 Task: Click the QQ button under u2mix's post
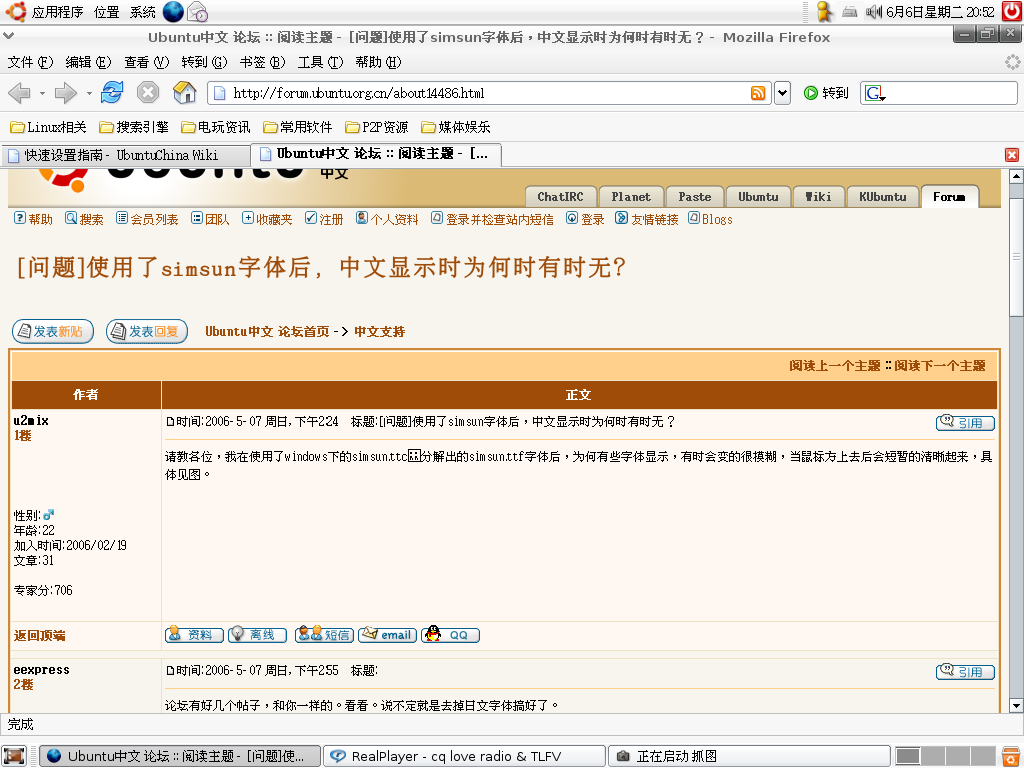[x=451, y=635]
